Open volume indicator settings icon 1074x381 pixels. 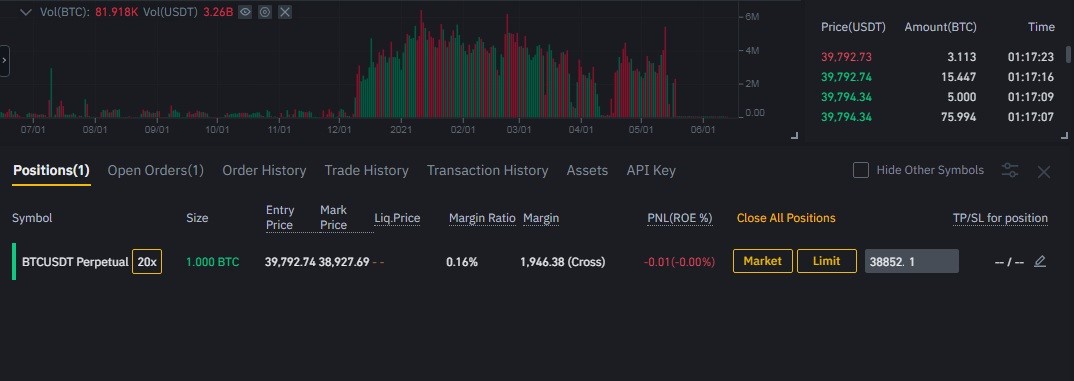265,12
